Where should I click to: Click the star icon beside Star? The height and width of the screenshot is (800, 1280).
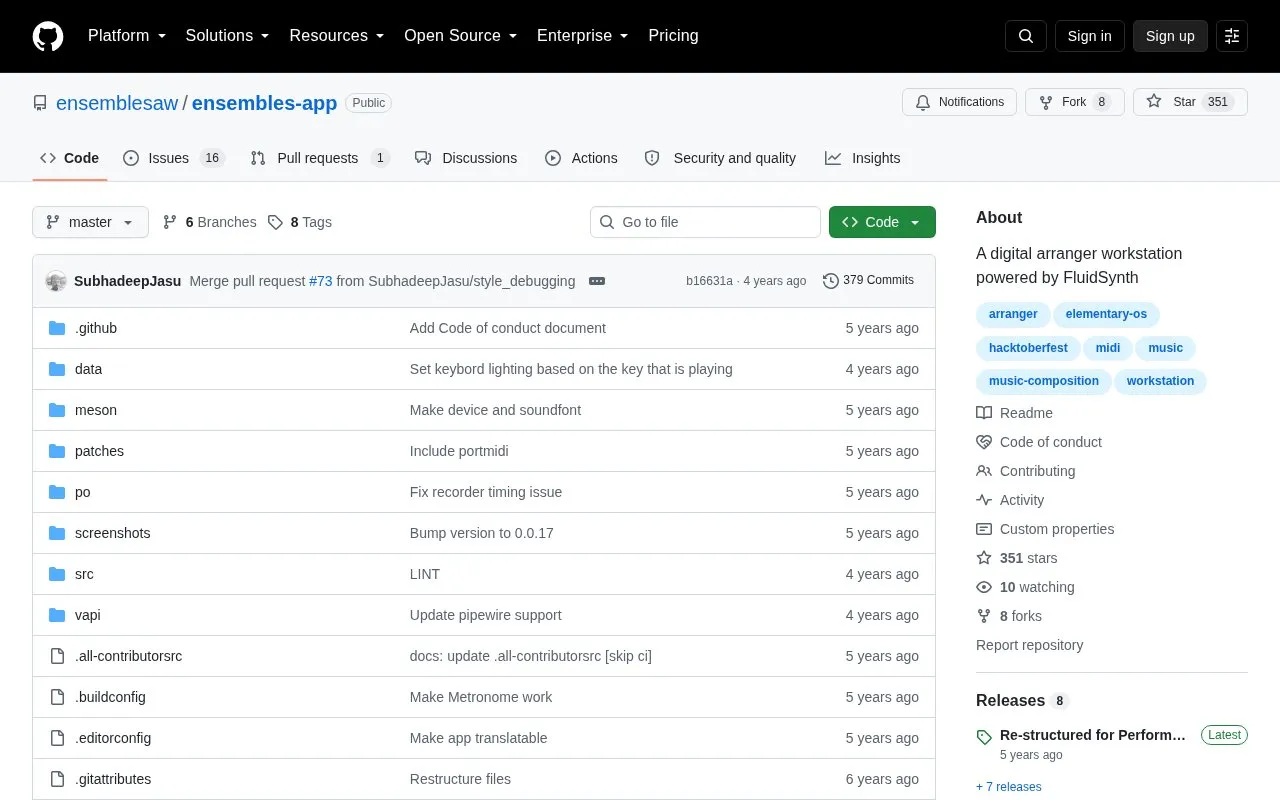(x=1154, y=102)
